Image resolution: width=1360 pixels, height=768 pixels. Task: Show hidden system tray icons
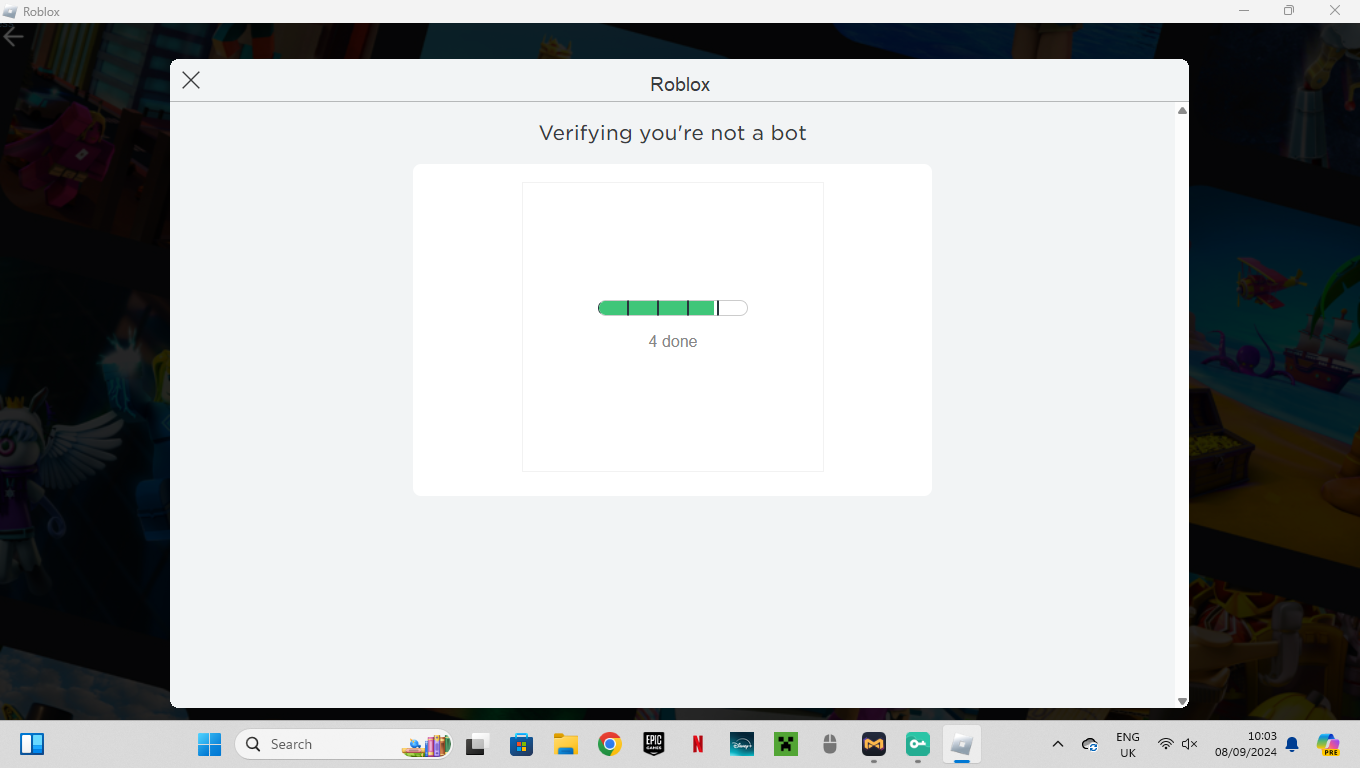tap(1058, 744)
